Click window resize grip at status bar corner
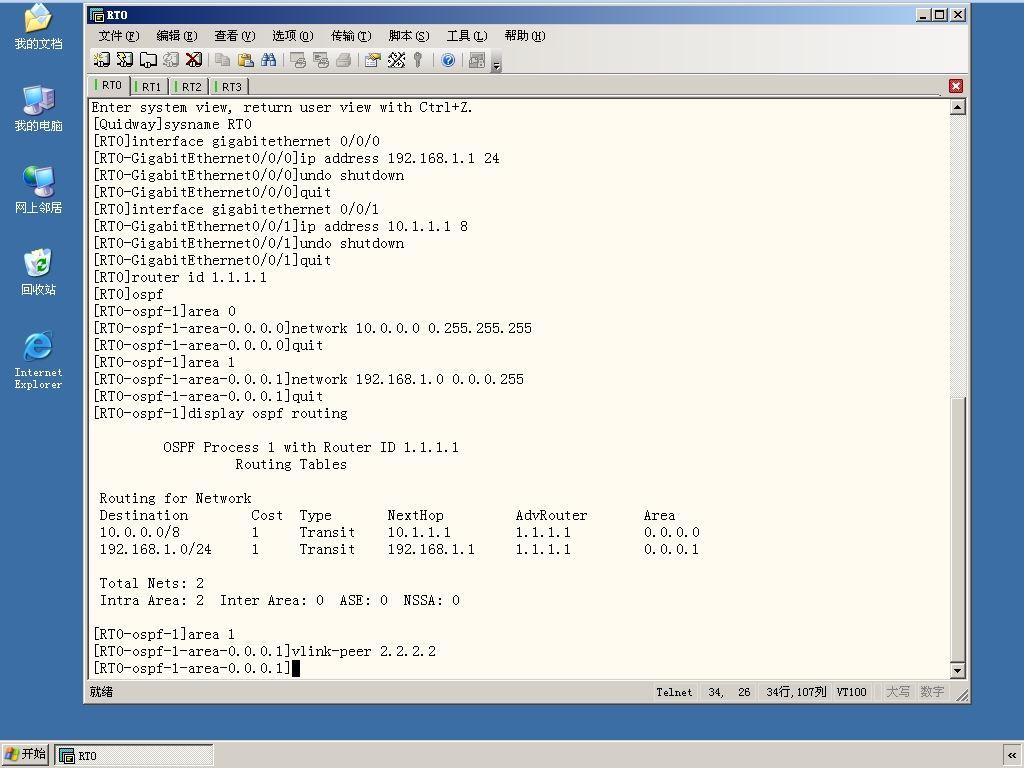The height and width of the screenshot is (768, 1024). (x=961, y=696)
